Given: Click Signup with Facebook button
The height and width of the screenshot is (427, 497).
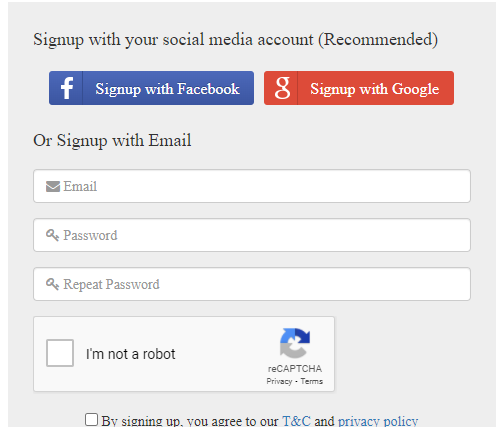Looking at the screenshot, I should click(151, 88).
